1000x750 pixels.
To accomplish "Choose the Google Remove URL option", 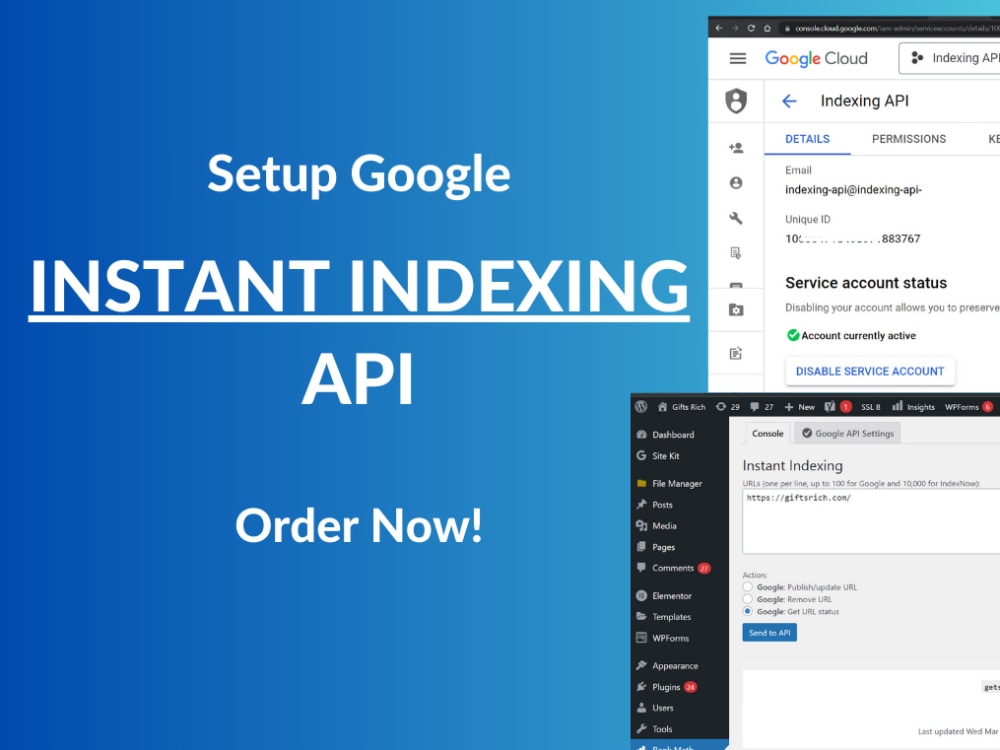I will coord(748,599).
